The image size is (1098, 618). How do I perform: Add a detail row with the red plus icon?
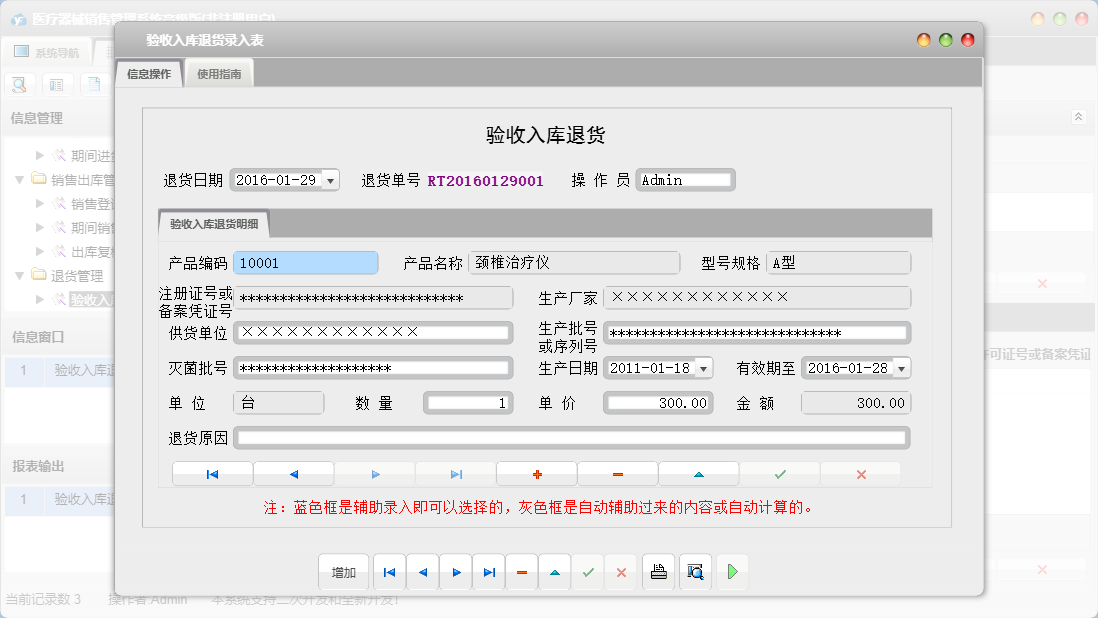(536, 472)
